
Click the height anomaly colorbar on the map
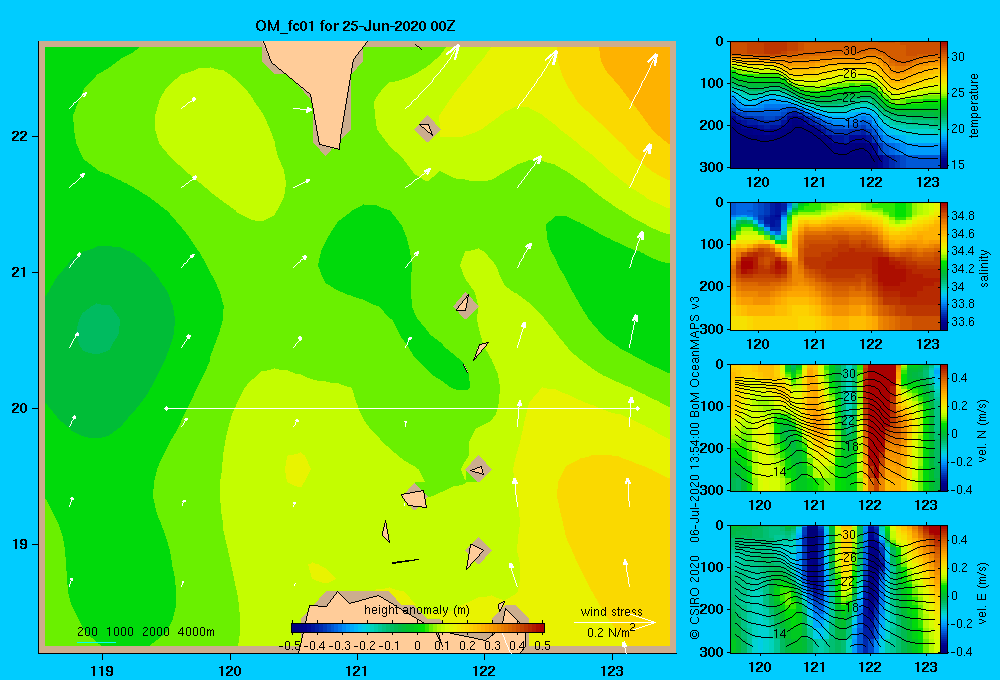coord(418,628)
